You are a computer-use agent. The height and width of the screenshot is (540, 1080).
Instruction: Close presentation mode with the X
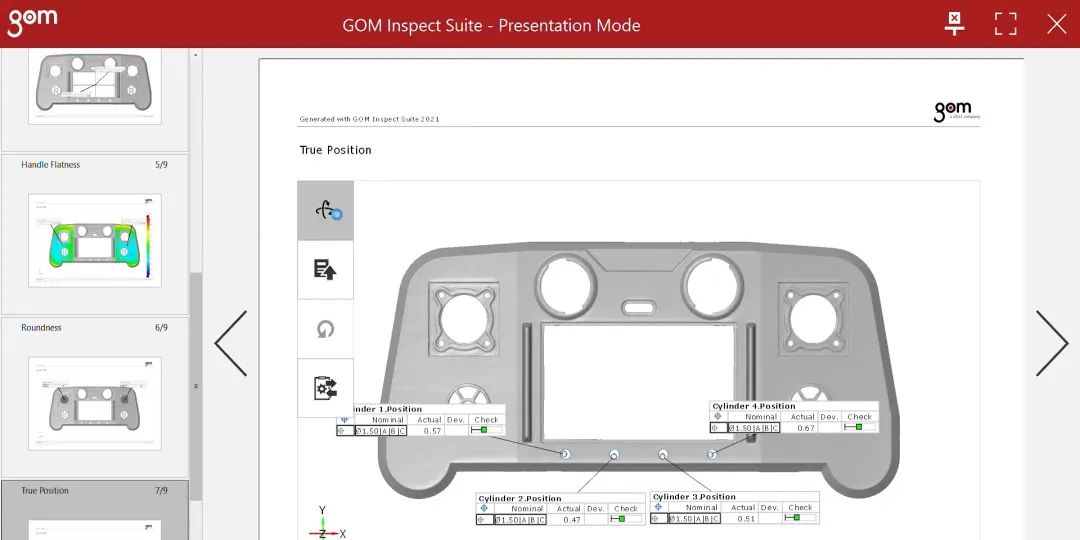click(1057, 24)
